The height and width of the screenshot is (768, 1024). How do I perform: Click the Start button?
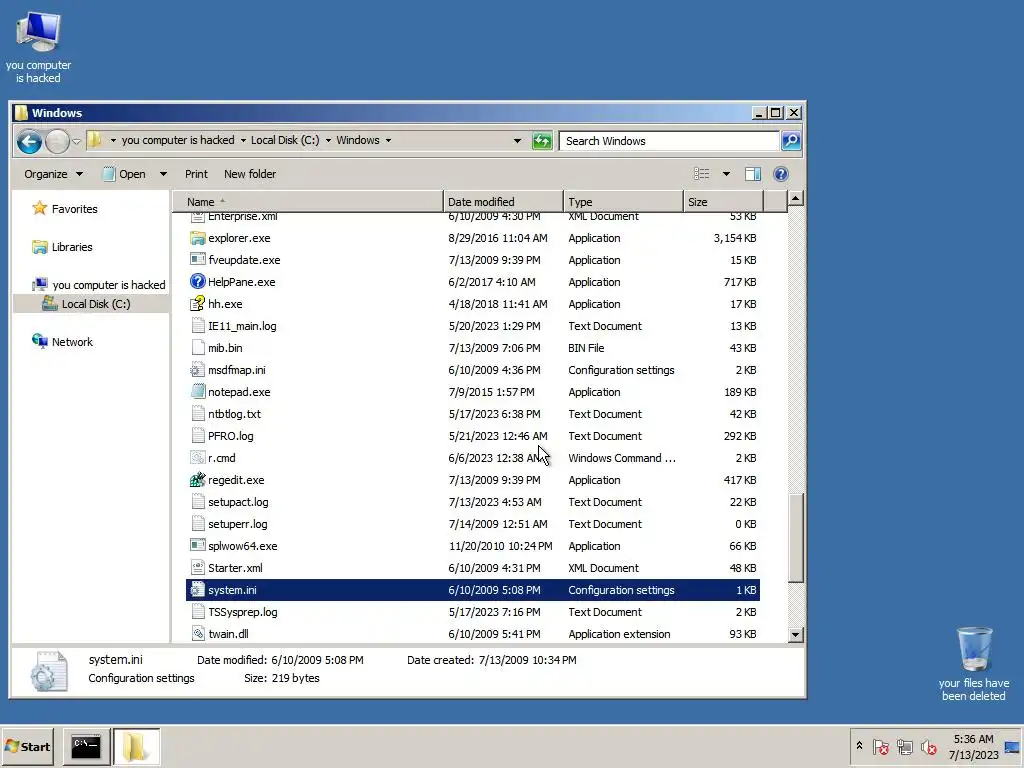click(x=28, y=746)
